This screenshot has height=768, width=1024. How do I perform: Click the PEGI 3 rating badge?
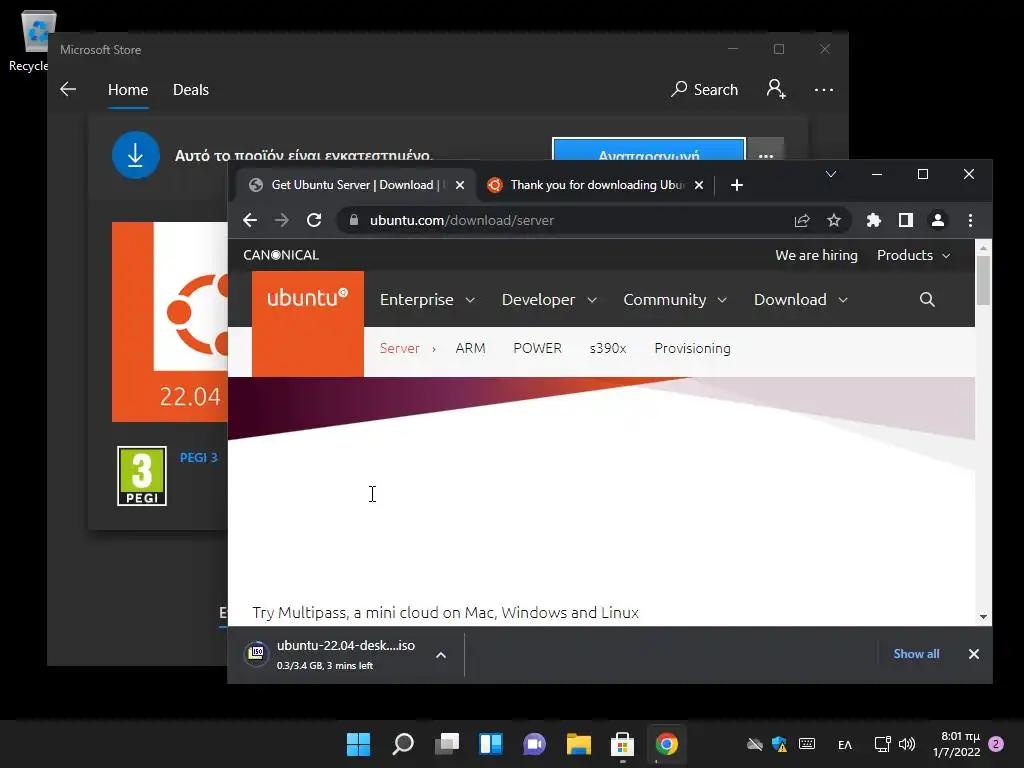[x=142, y=476]
